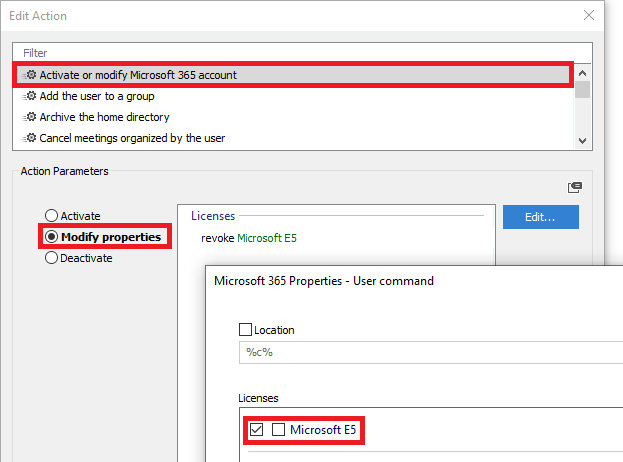Click 'revoke Microsoft E5' in the Licenses summary
The width and height of the screenshot is (623, 462).
[x=249, y=238]
